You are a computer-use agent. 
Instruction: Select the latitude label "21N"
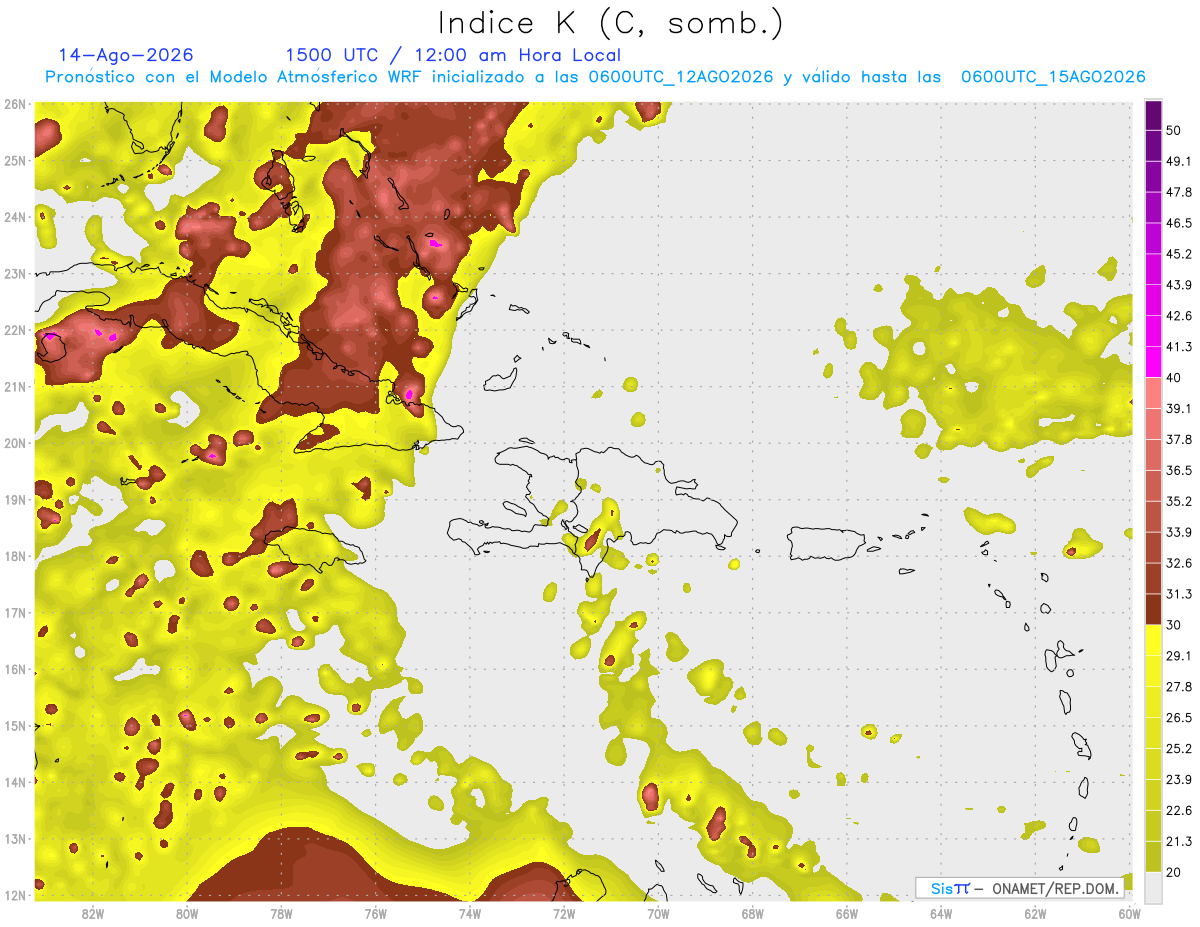(15, 386)
